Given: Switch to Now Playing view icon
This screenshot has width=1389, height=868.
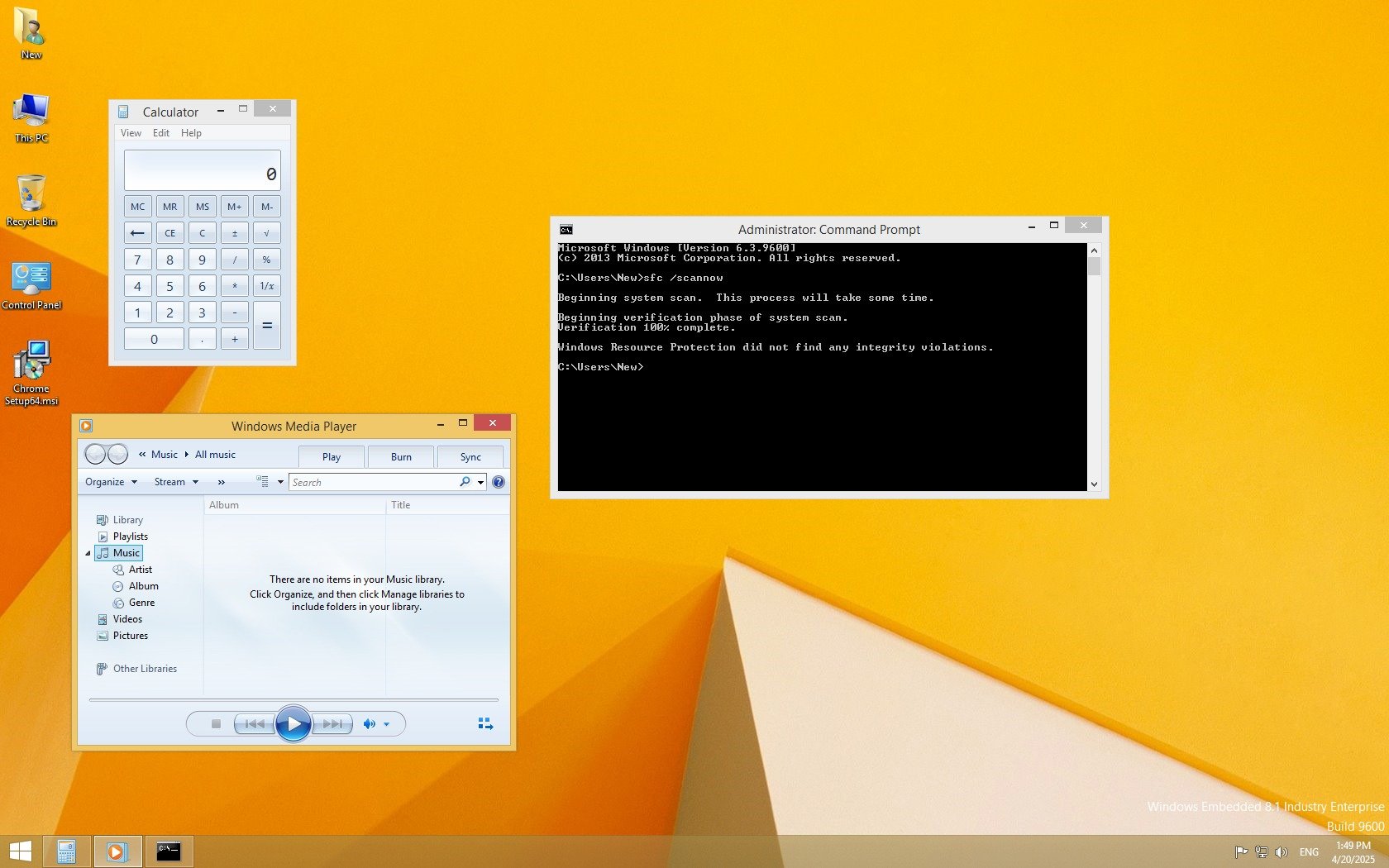Looking at the screenshot, I should (x=485, y=724).
